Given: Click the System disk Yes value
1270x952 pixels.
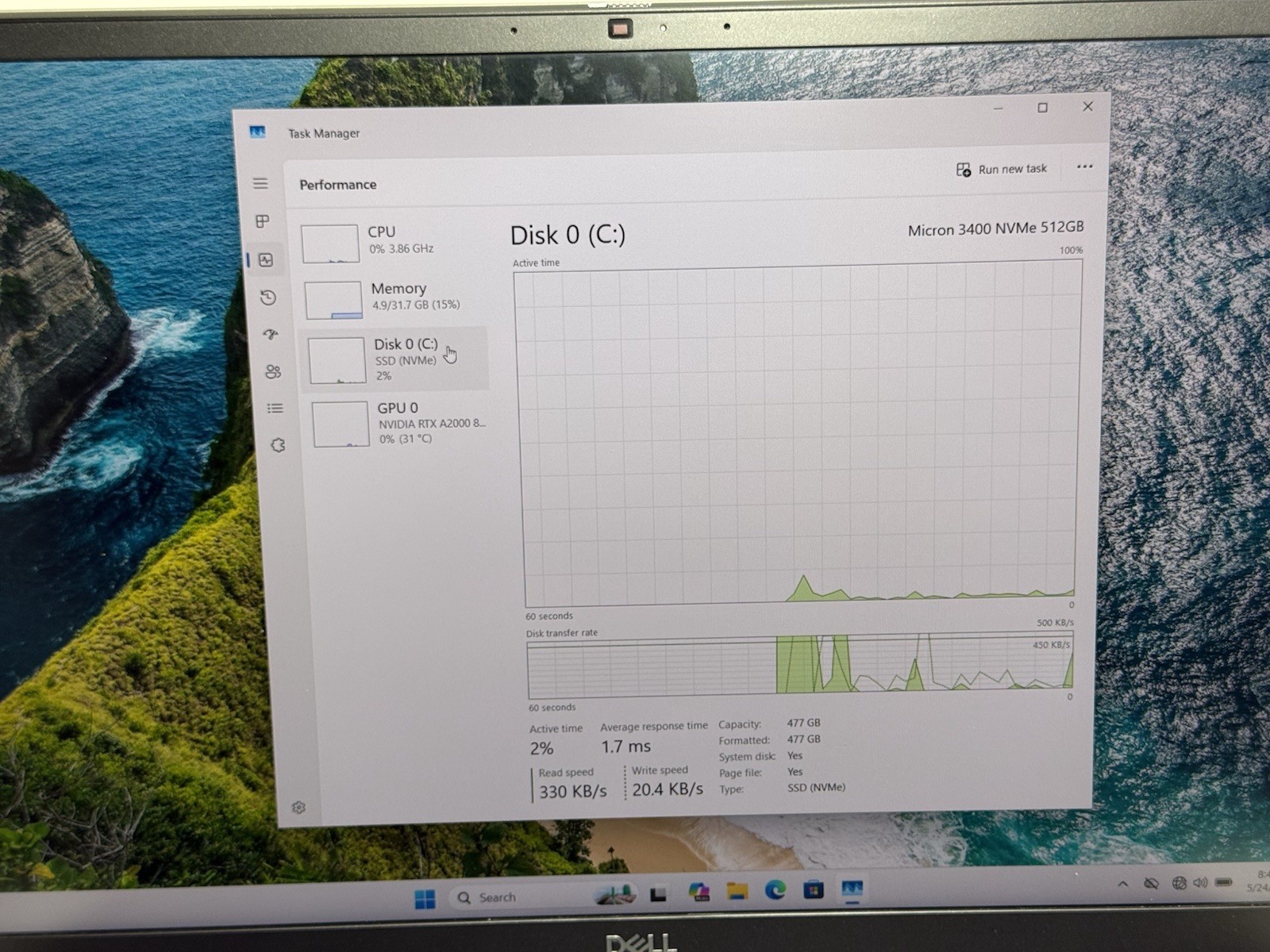Looking at the screenshot, I should pos(795,755).
